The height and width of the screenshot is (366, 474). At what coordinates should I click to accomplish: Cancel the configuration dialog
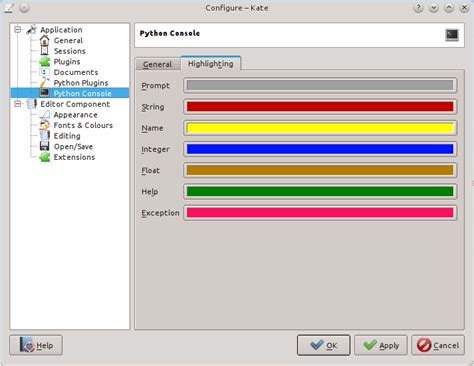pos(438,345)
